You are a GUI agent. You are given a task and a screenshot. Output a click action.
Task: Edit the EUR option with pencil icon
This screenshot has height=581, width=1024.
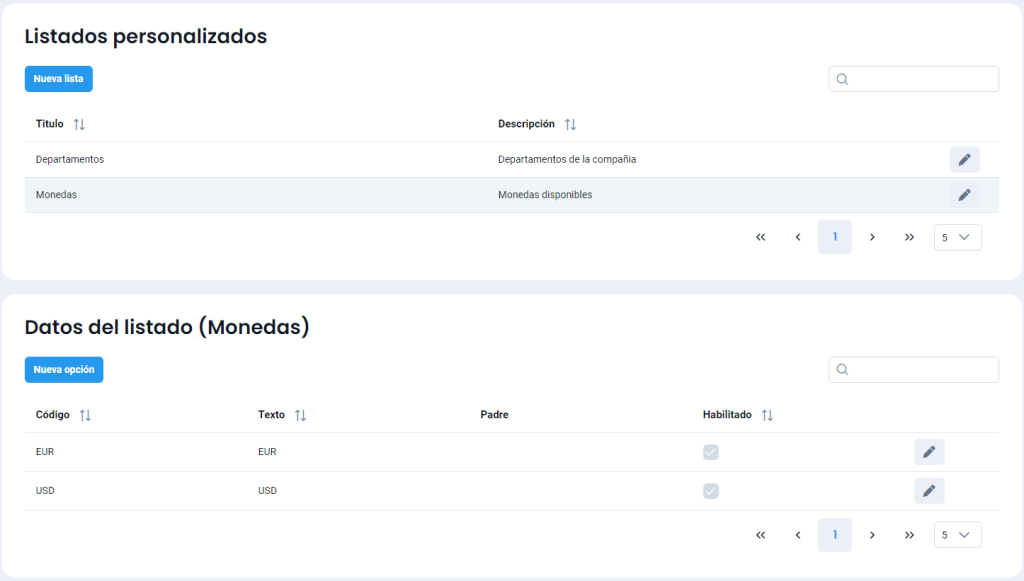point(929,452)
